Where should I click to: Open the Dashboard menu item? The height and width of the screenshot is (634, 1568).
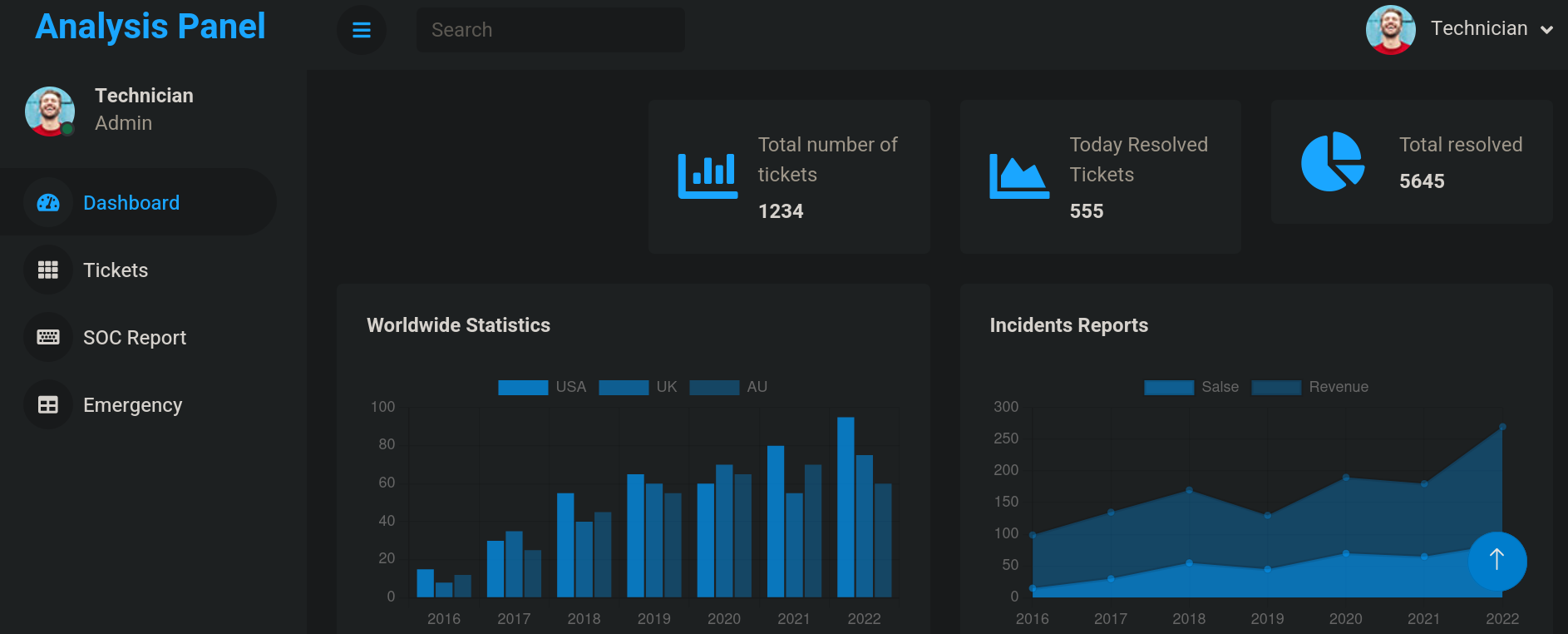point(138,202)
